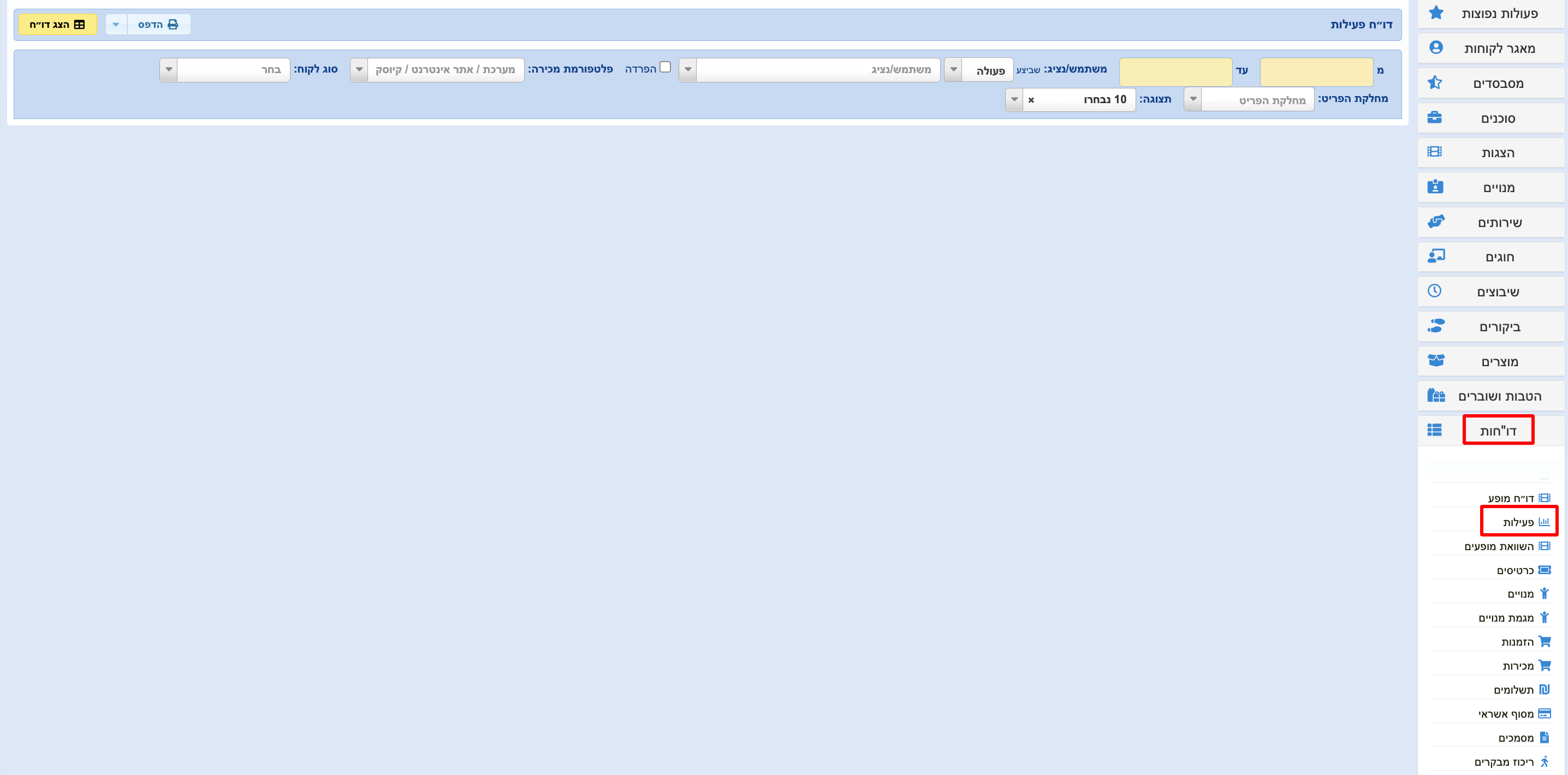Click the cart icon beside מכירות
This screenshot has width=1568, height=775.
coord(1545,665)
